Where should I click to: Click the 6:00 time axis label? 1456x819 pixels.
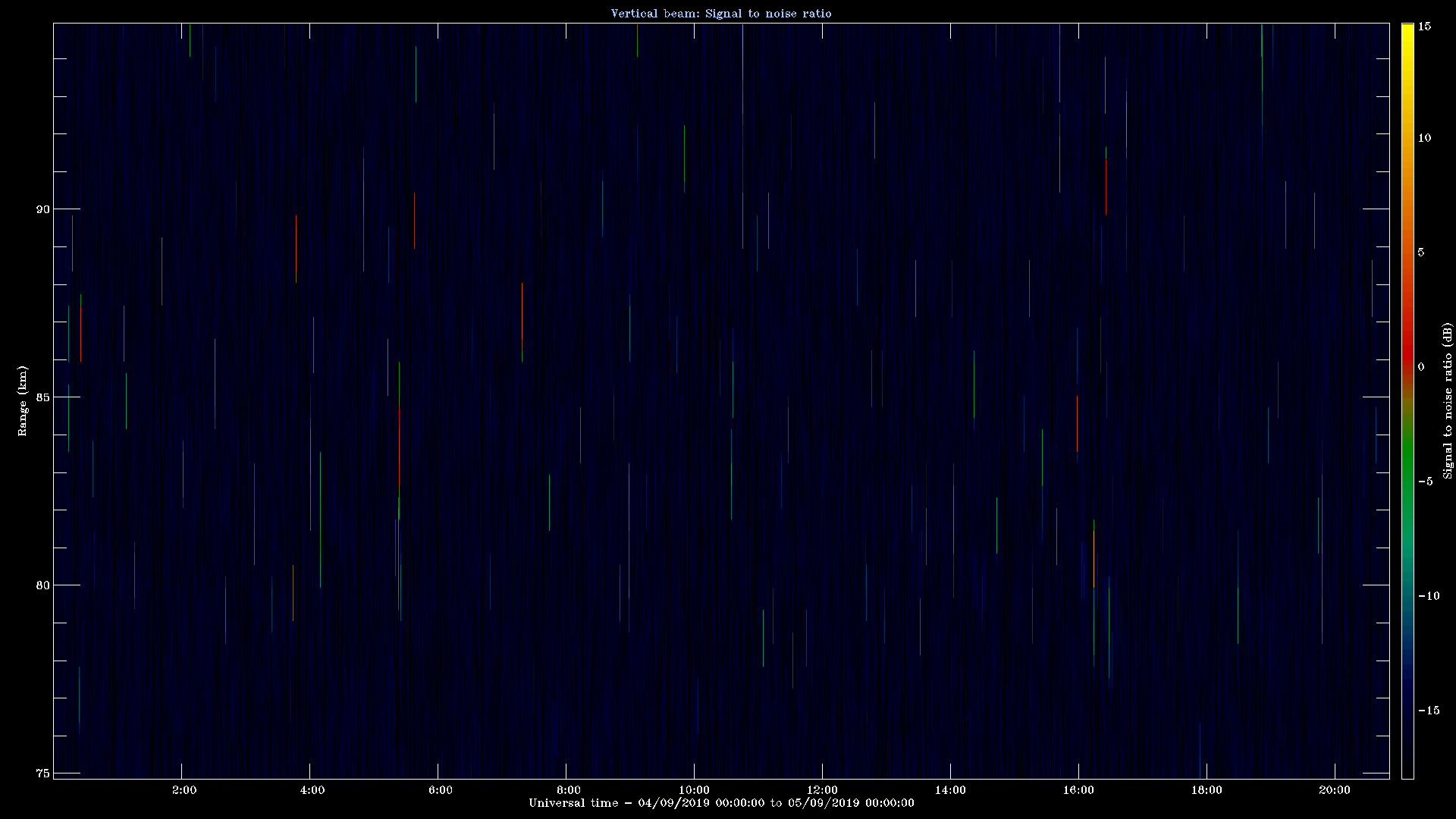point(441,790)
